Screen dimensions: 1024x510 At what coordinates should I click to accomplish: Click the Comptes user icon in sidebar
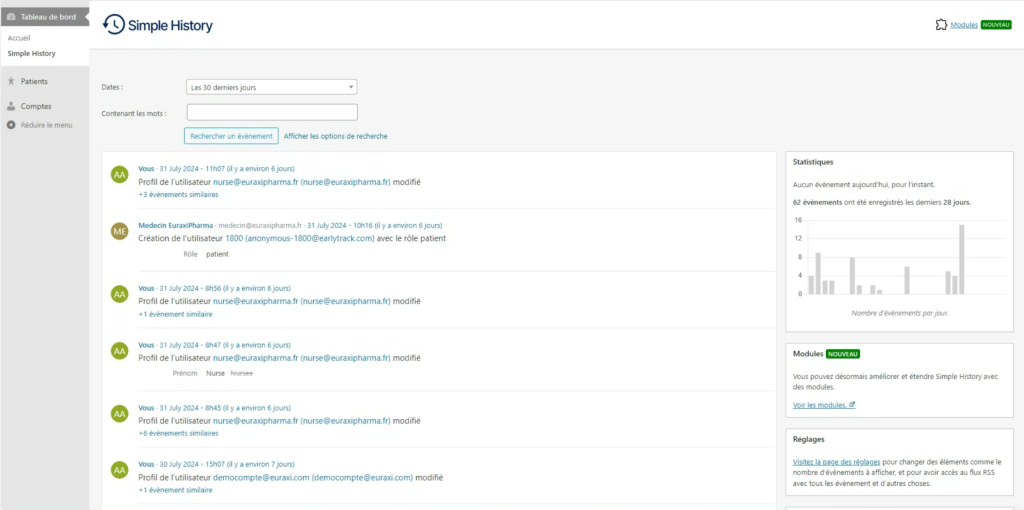point(11,106)
